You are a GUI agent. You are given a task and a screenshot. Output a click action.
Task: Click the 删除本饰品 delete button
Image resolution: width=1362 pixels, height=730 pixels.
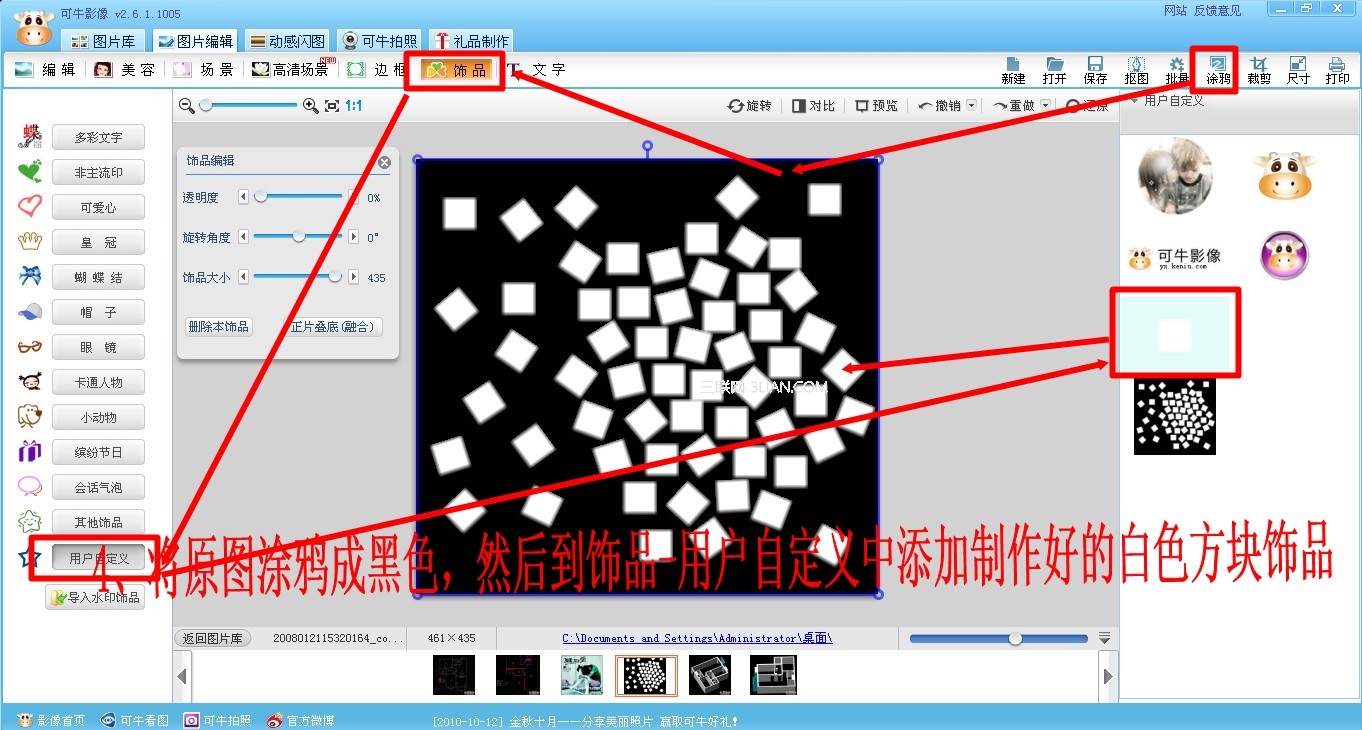click(219, 326)
